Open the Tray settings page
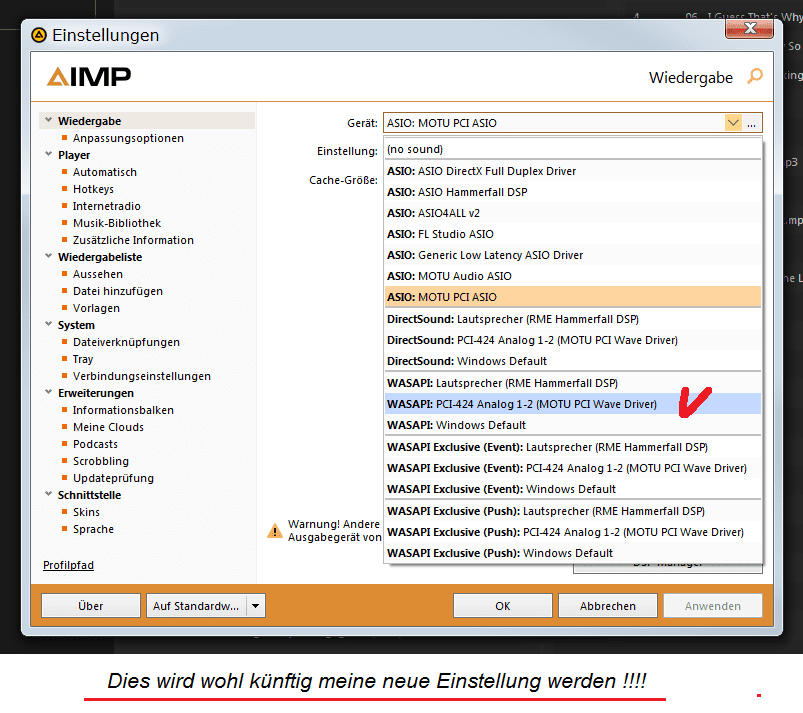Screen dimensions: 803x713 (x=83, y=359)
